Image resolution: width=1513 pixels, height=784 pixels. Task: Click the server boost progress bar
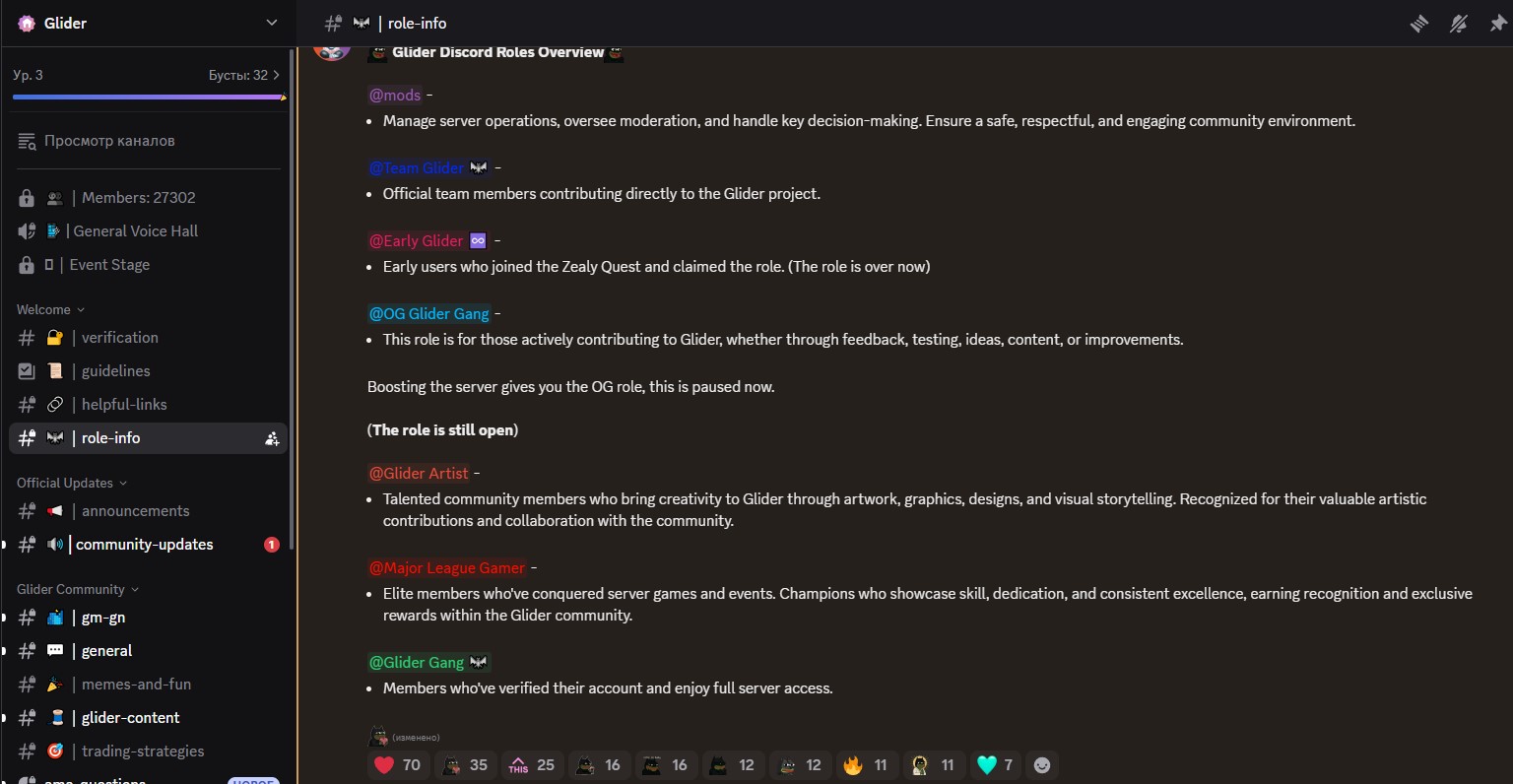[148, 98]
